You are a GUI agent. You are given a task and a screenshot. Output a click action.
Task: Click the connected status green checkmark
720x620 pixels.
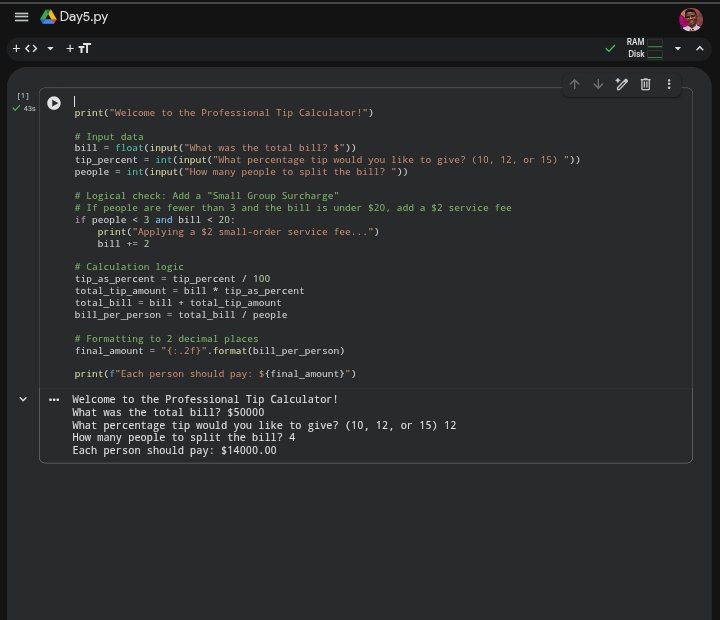[610, 48]
